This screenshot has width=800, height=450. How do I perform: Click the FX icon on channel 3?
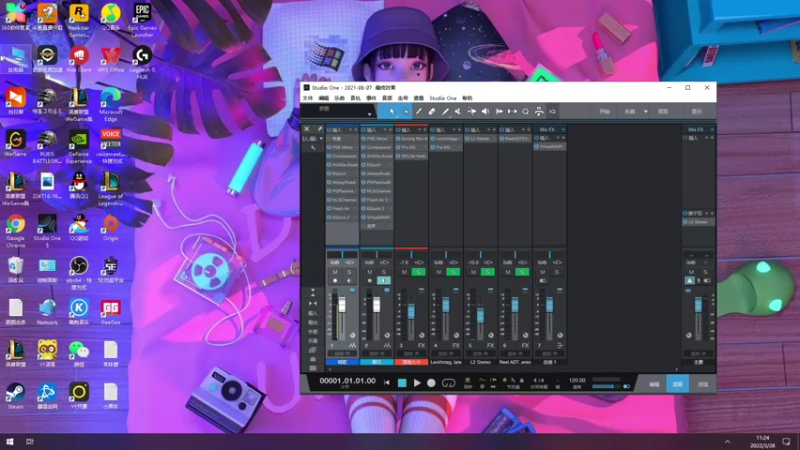[x=421, y=345]
